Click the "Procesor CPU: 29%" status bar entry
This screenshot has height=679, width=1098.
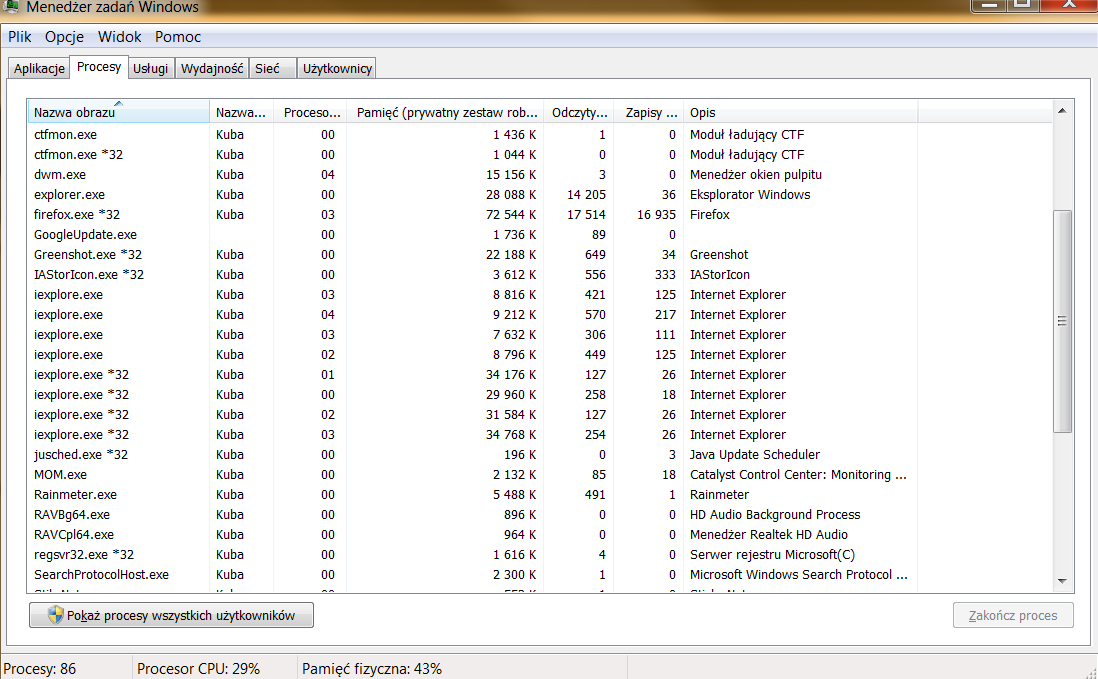198,668
